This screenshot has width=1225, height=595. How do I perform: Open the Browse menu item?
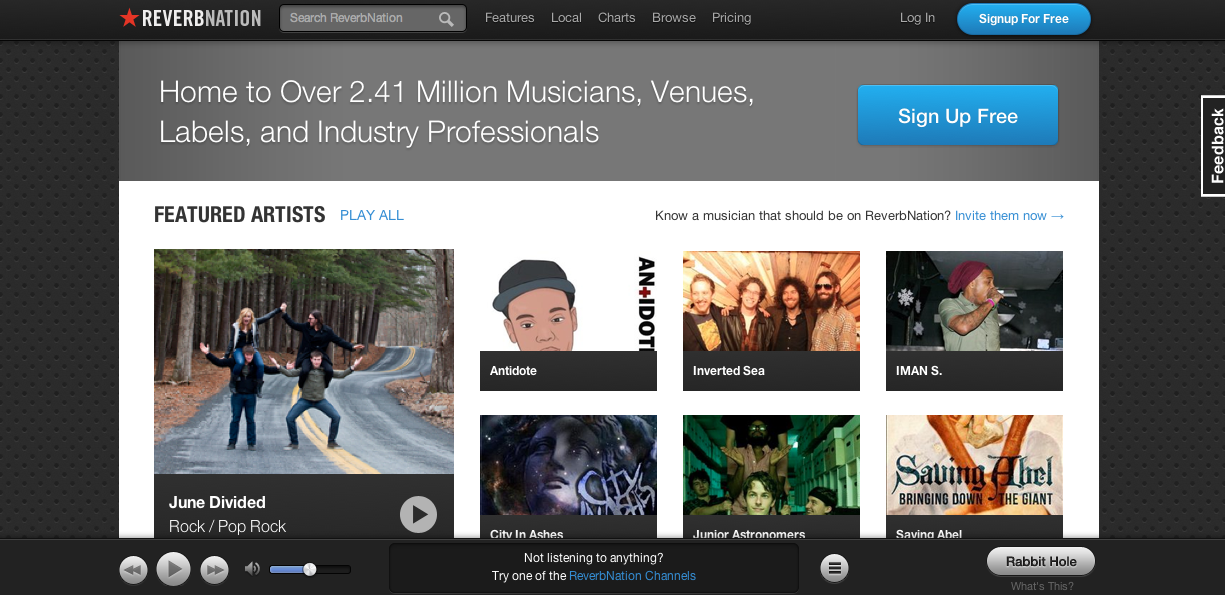click(673, 18)
